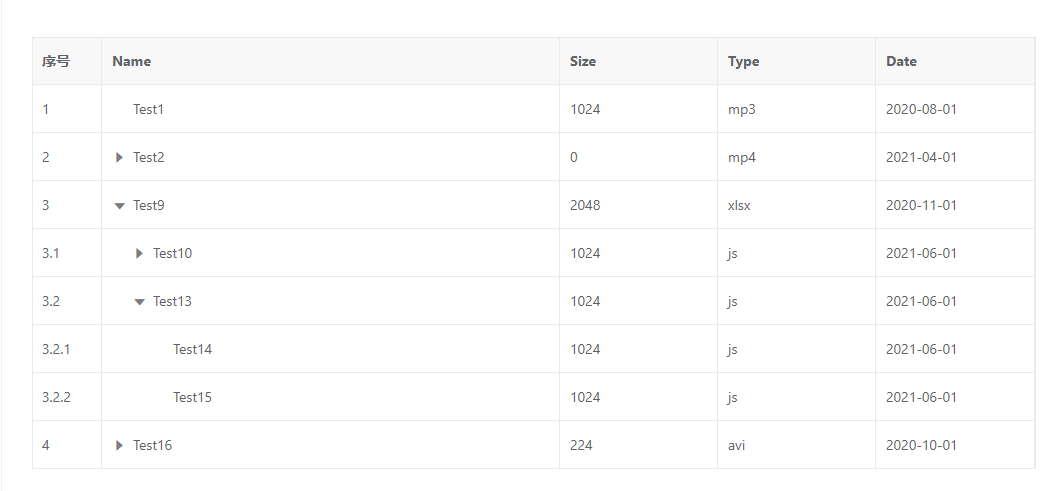Viewport: 1061px width, 491px height.
Task: Select the Test1 row name
Action: coord(148,109)
